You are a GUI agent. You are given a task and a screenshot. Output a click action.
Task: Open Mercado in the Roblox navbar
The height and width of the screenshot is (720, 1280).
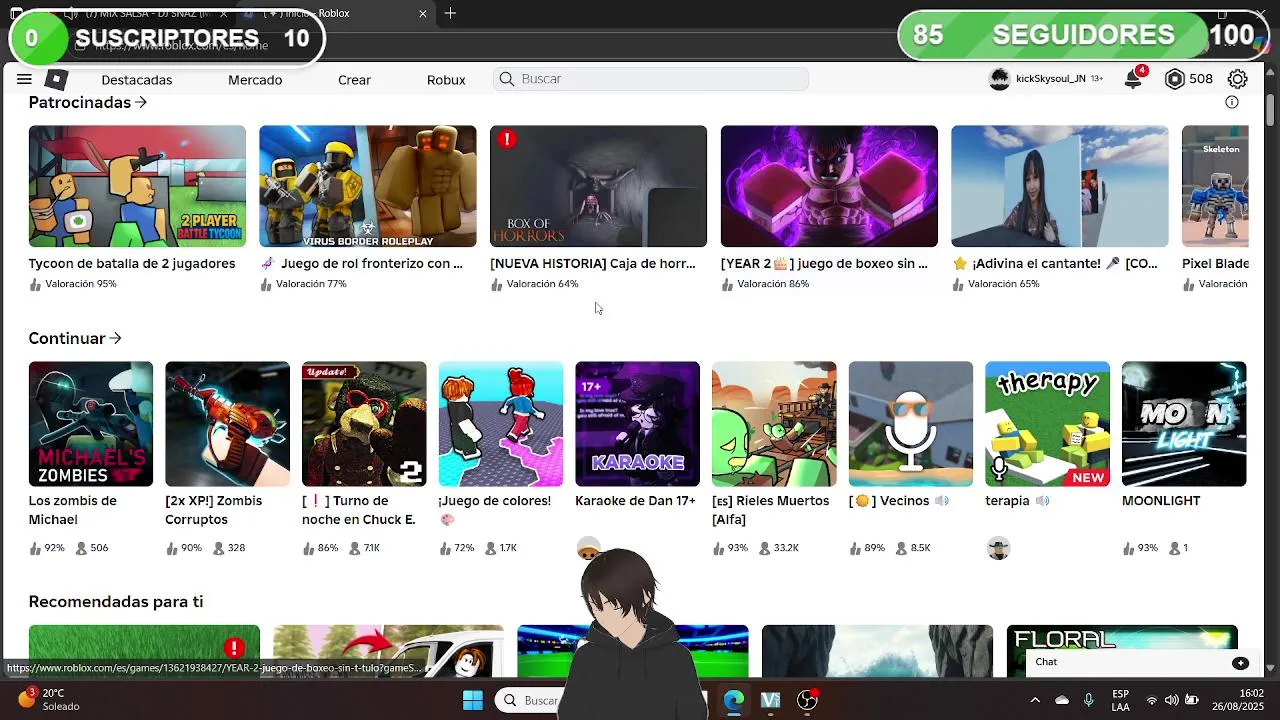[x=255, y=79]
